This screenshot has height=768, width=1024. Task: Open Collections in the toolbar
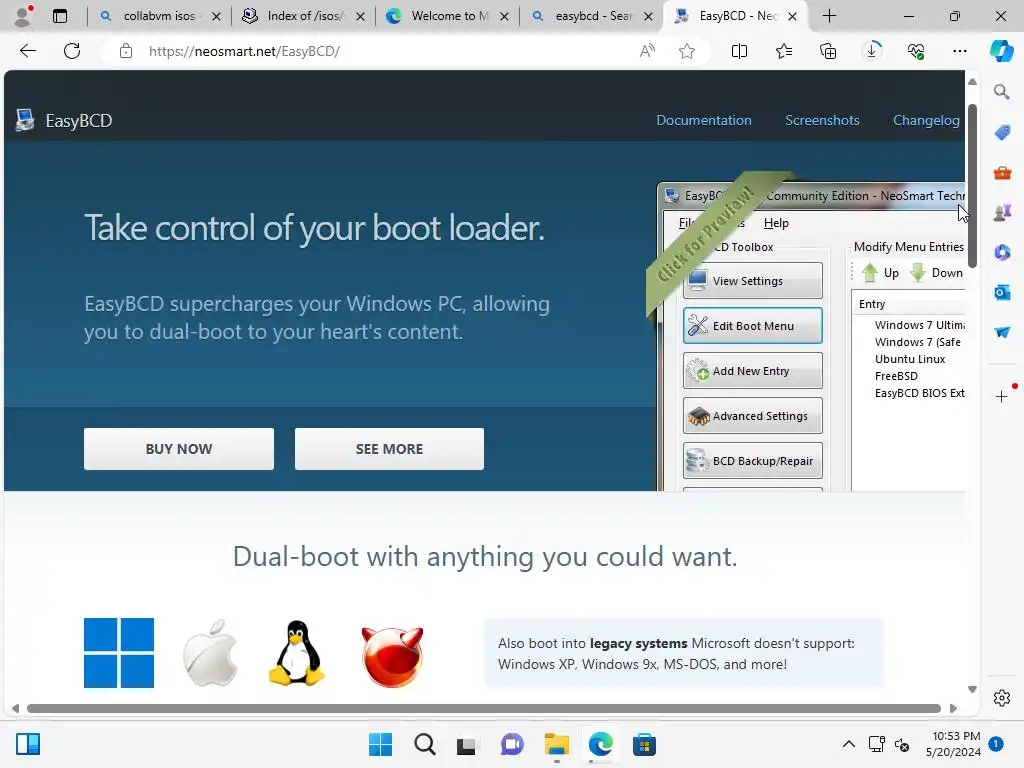(828, 51)
